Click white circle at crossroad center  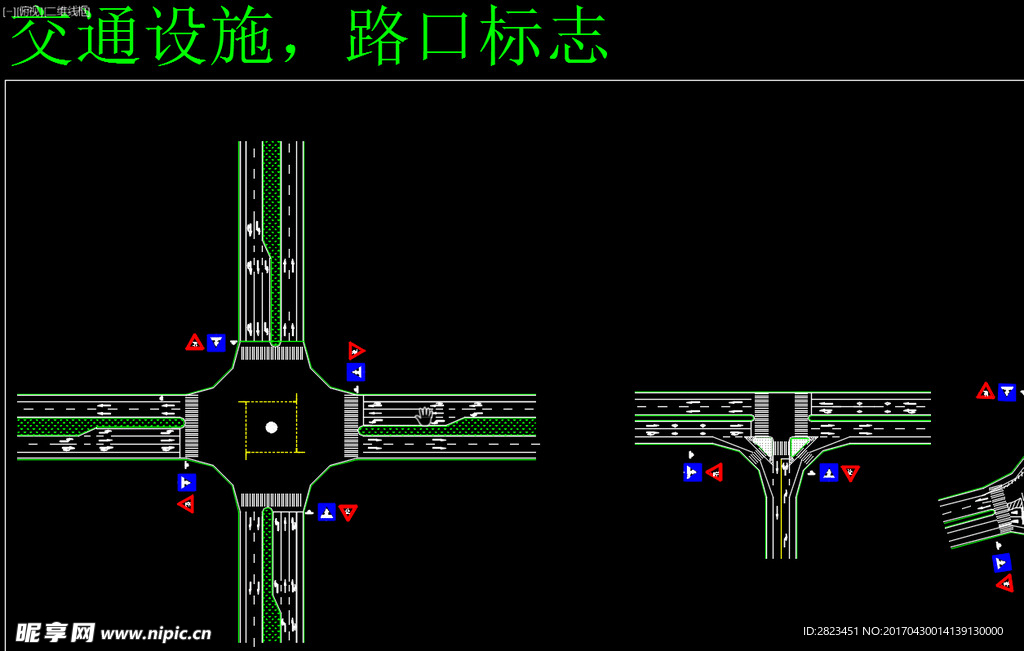click(x=272, y=428)
